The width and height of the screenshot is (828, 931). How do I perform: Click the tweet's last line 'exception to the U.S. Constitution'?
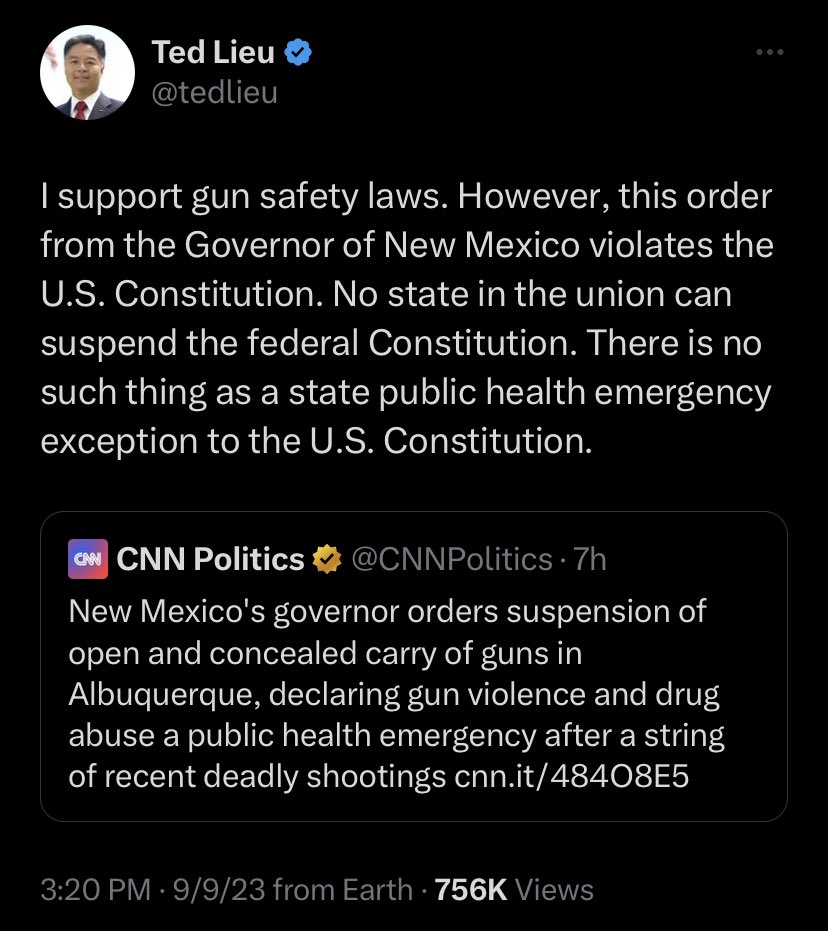click(316, 441)
